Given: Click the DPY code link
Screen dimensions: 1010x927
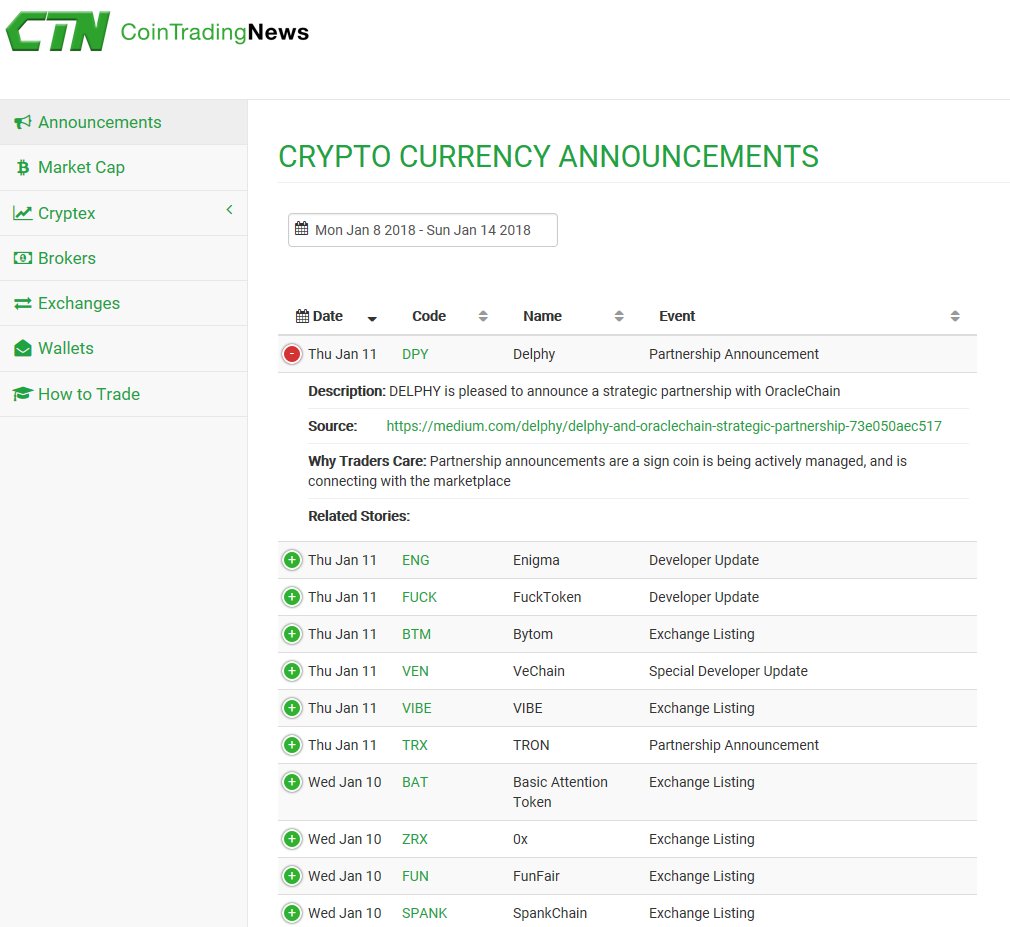Looking at the screenshot, I should [x=415, y=354].
